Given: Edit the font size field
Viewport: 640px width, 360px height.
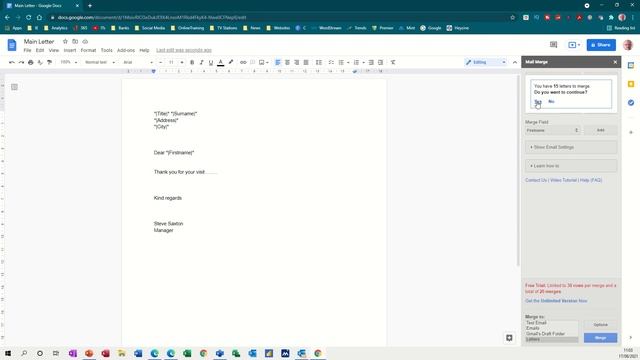Looking at the screenshot, I should click(171, 62).
